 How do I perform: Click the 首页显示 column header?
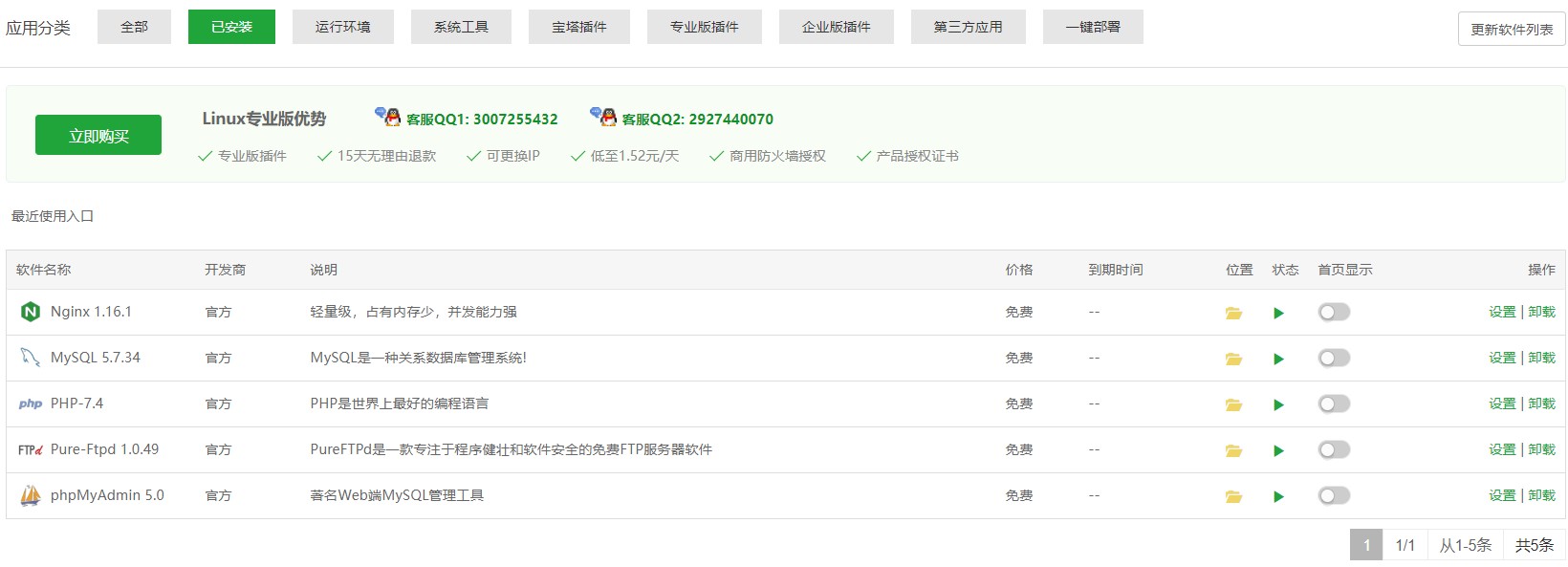[1345, 270]
